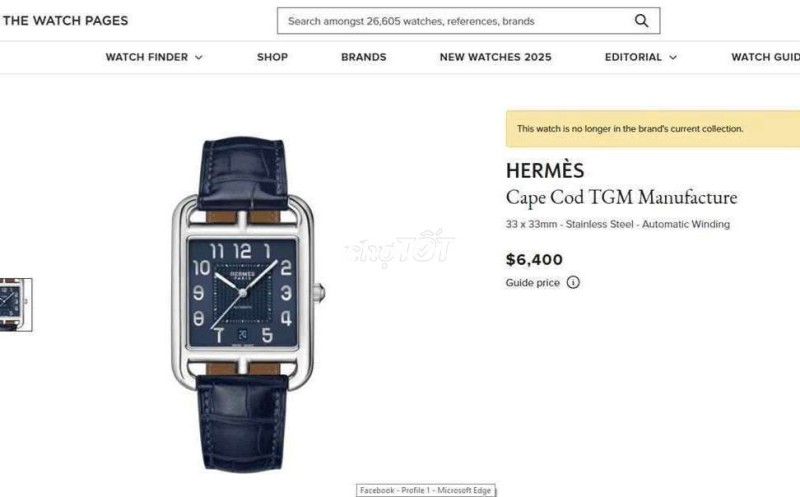Open the Brands menu item
The width and height of the screenshot is (800, 497).
point(364,57)
